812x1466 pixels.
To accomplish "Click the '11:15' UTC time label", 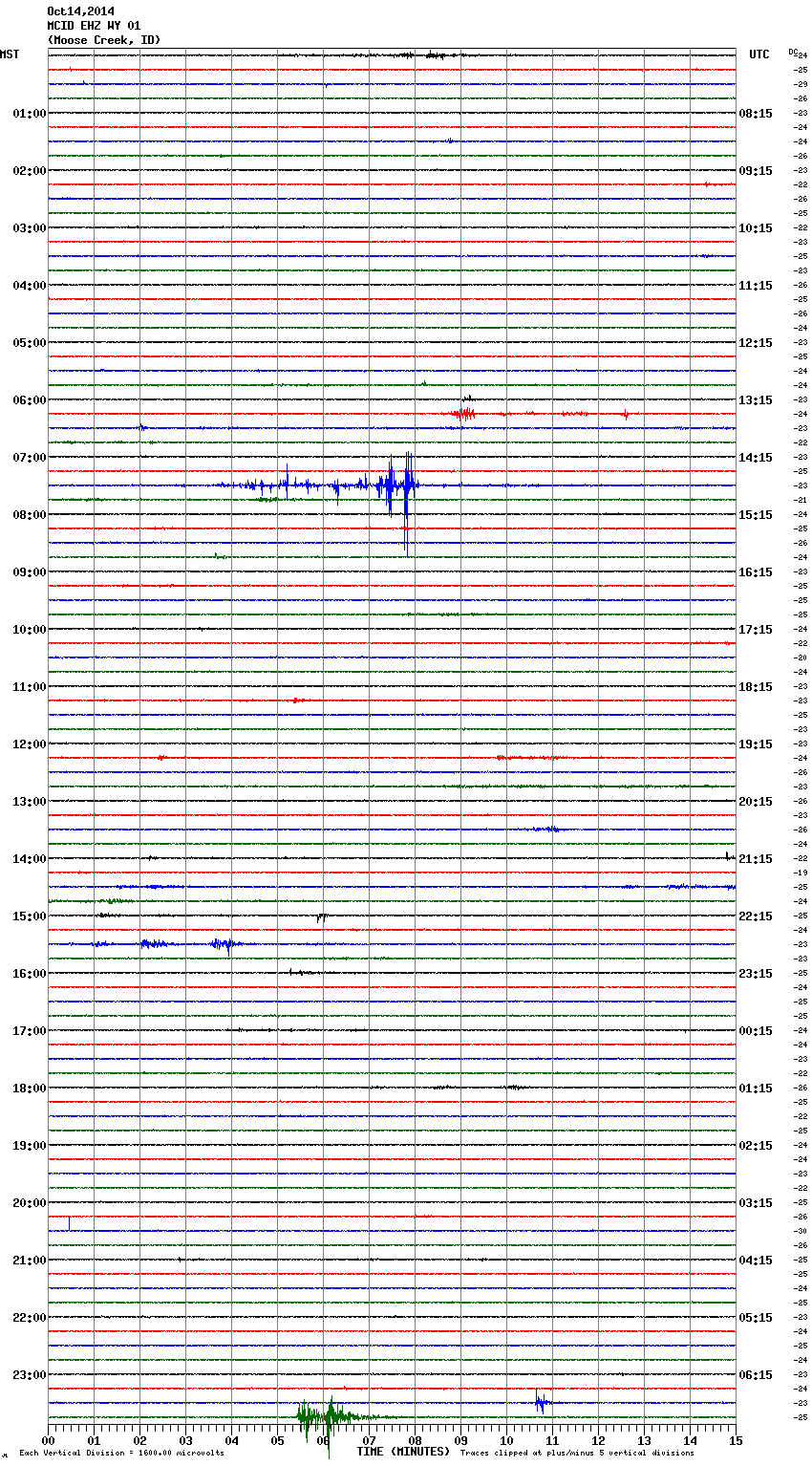I will coord(756,286).
